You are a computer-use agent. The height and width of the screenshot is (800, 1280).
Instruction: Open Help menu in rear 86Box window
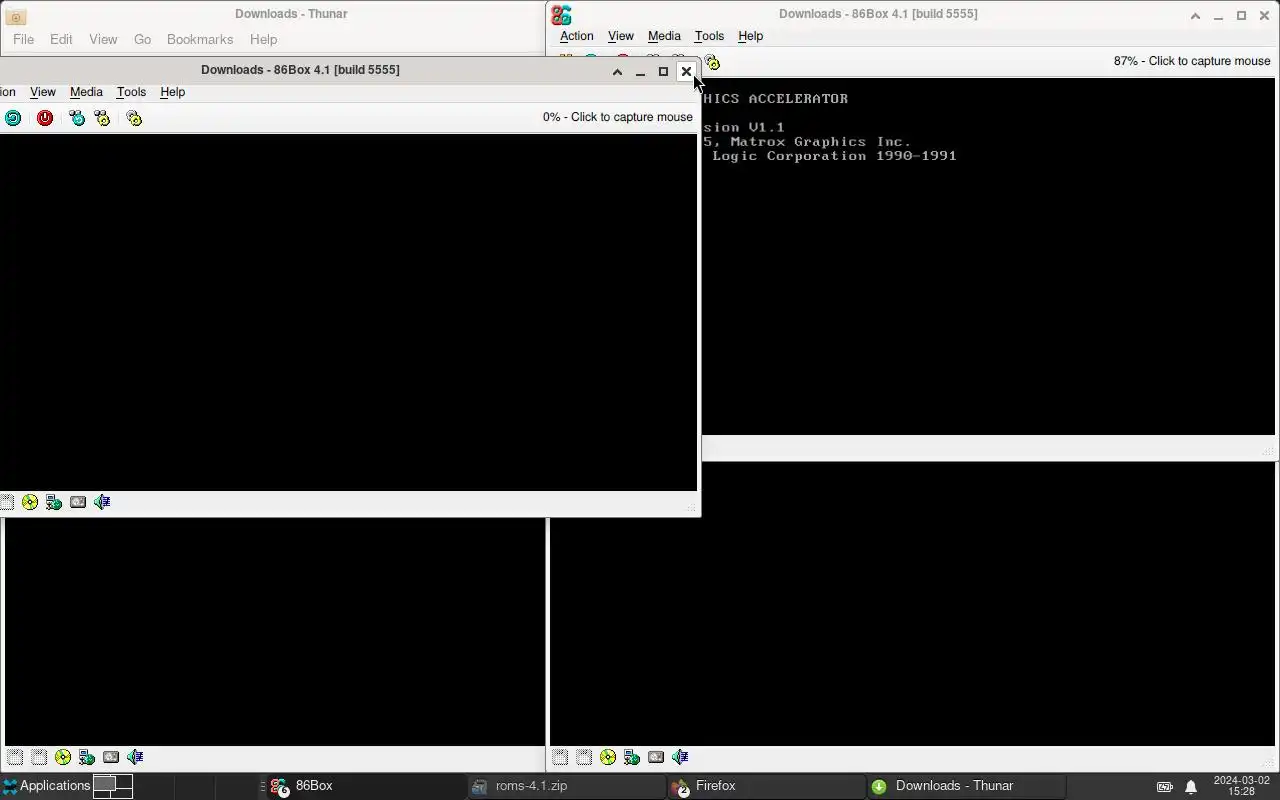750,36
